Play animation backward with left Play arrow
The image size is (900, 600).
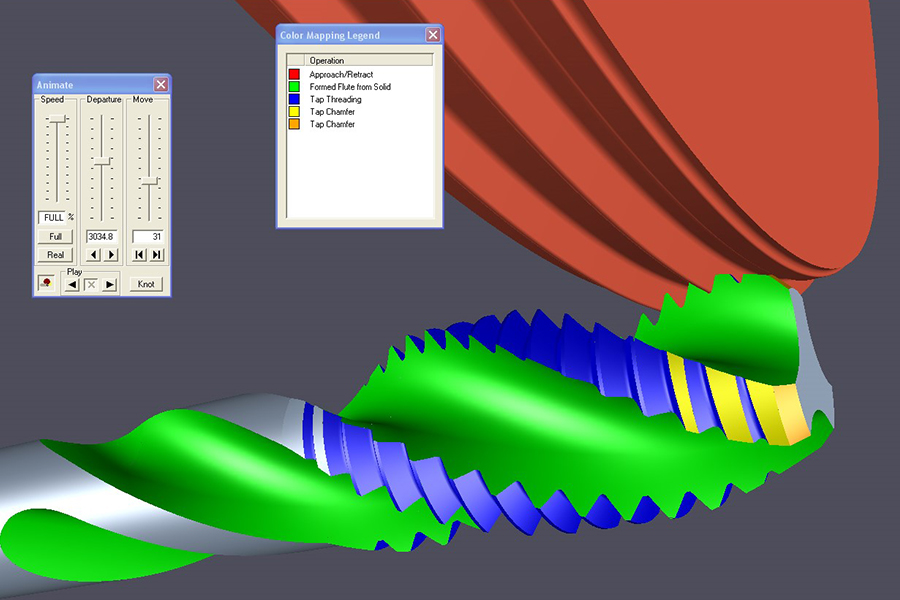[72, 284]
